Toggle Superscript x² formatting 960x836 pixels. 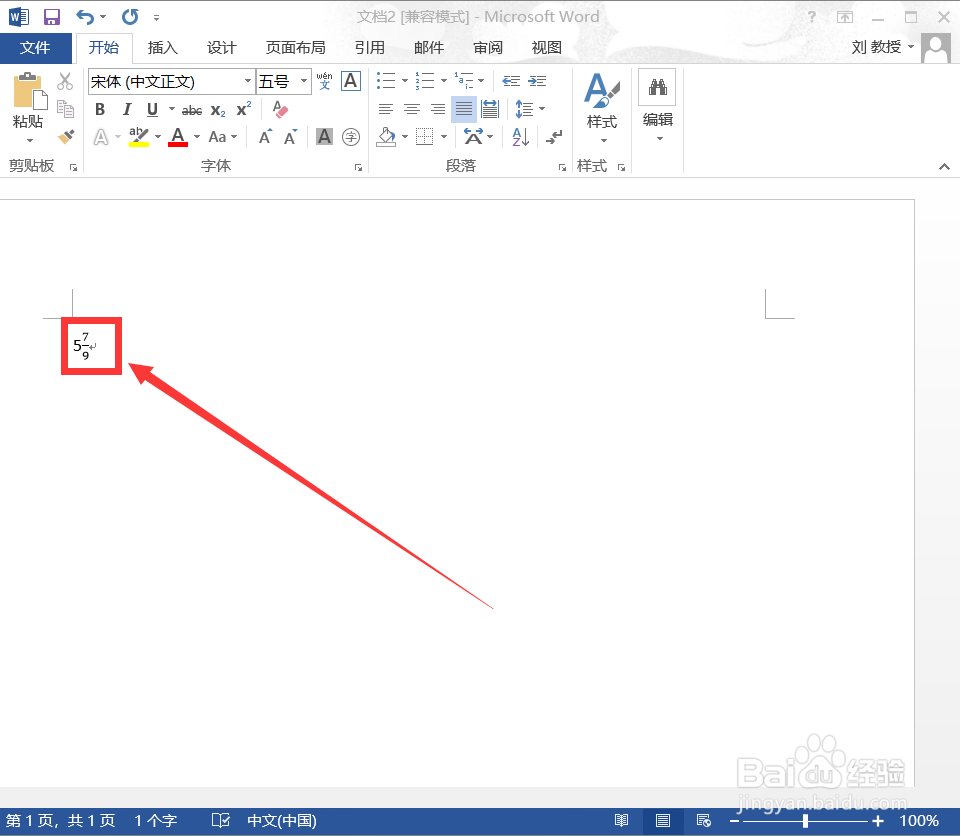click(244, 109)
